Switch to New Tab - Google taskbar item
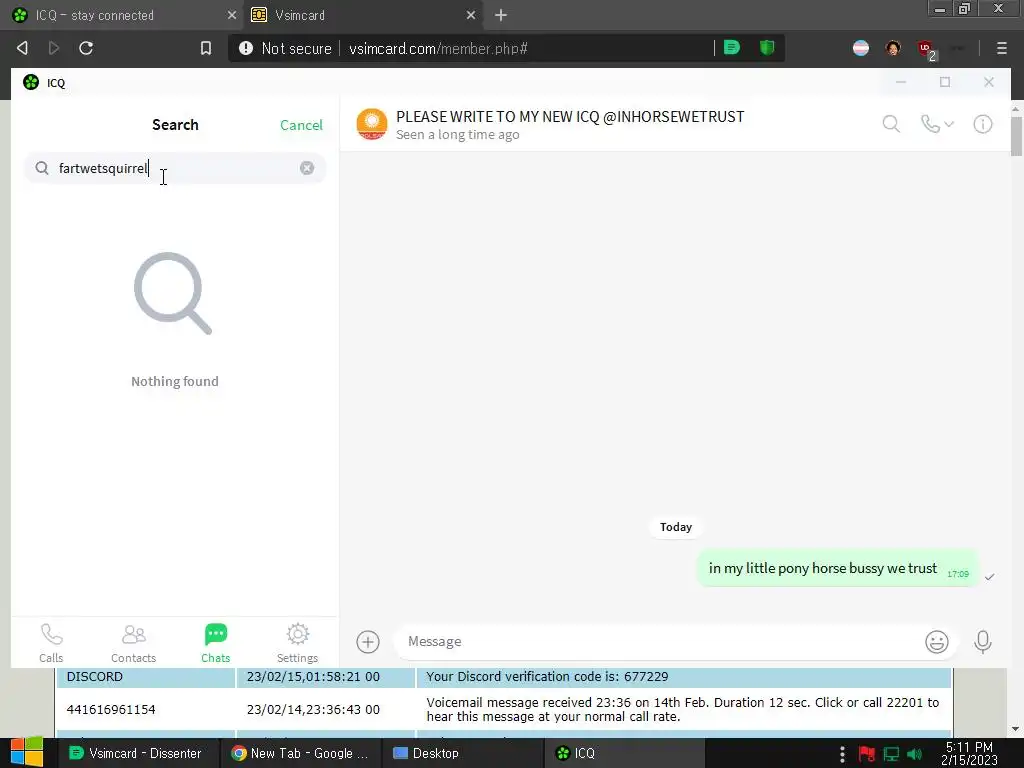Image resolution: width=1024 pixels, height=768 pixels. (x=300, y=753)
